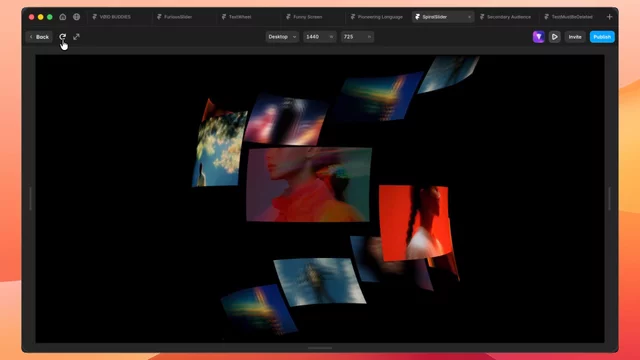This screenshot has width=640, height=360.
Task: Grab the bottom preview resize handle
Action: point(320,348)
